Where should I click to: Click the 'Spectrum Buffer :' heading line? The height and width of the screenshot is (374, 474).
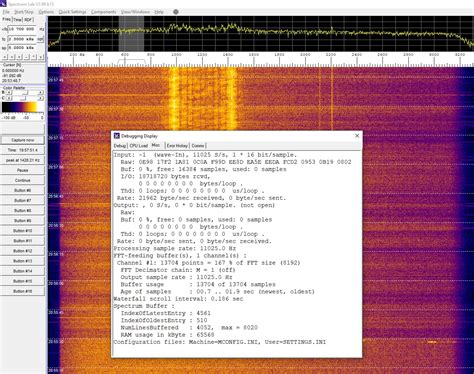144,306
